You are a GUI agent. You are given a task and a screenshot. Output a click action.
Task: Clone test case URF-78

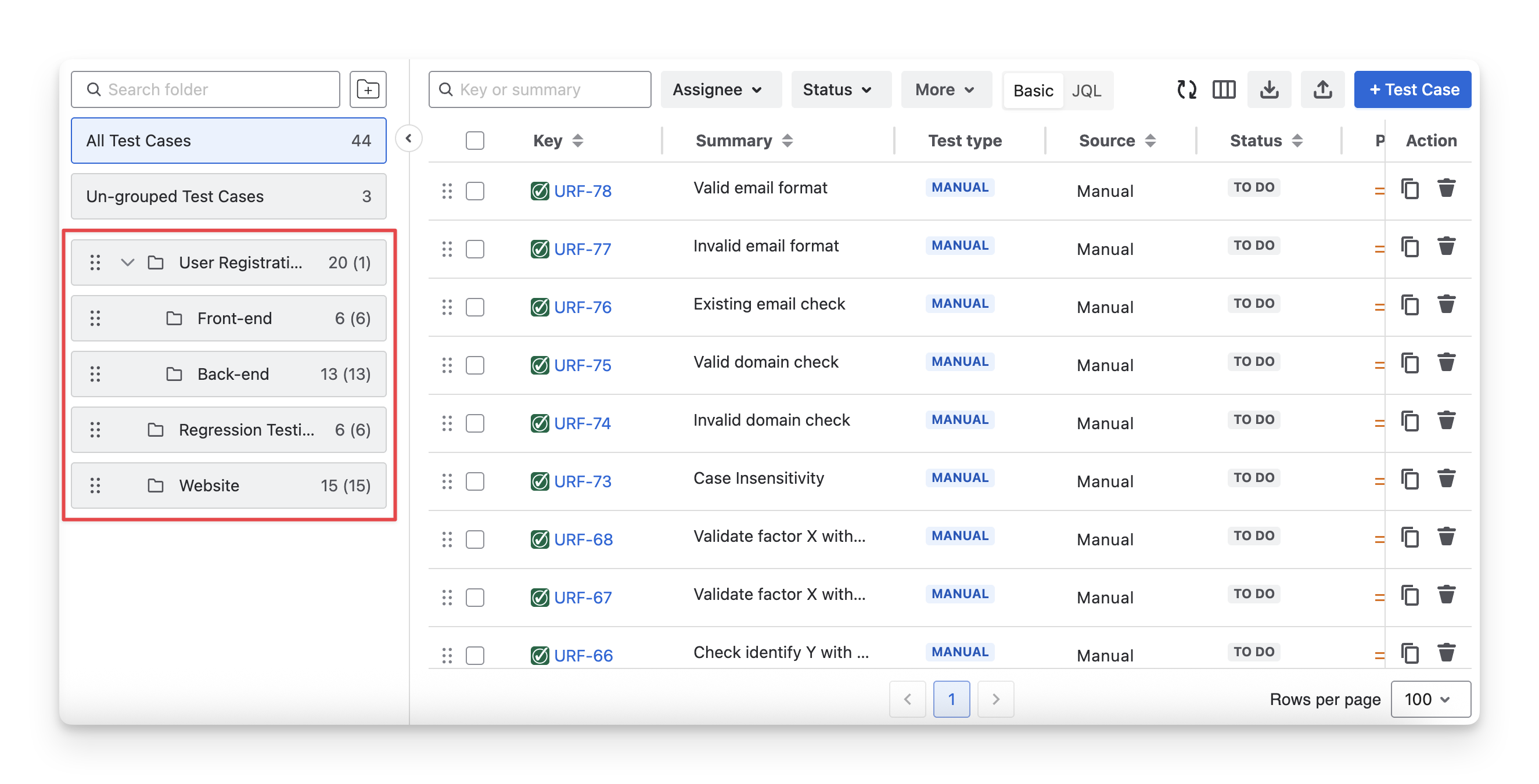[1410, 189]
